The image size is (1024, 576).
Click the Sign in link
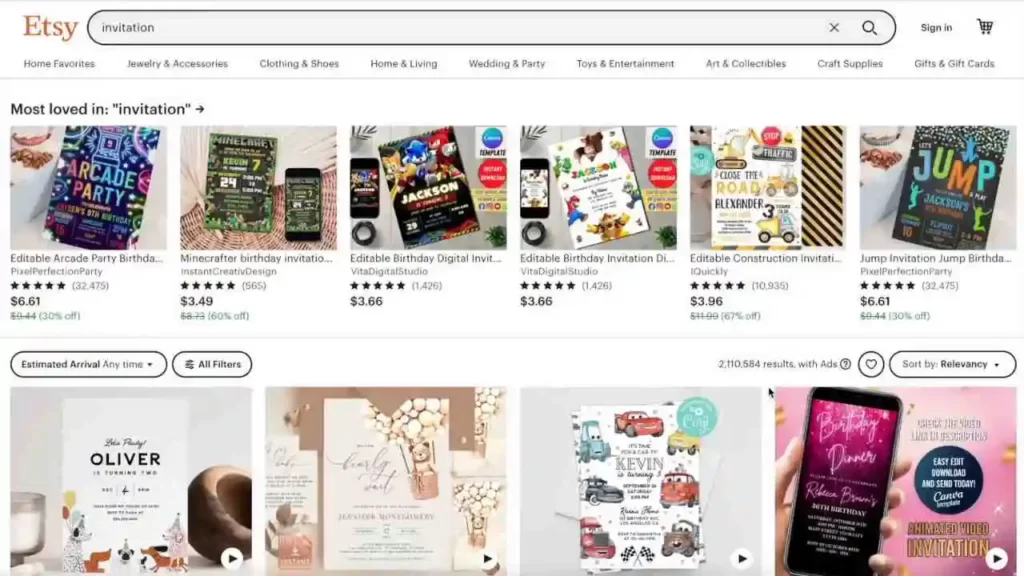pos(936,27)
